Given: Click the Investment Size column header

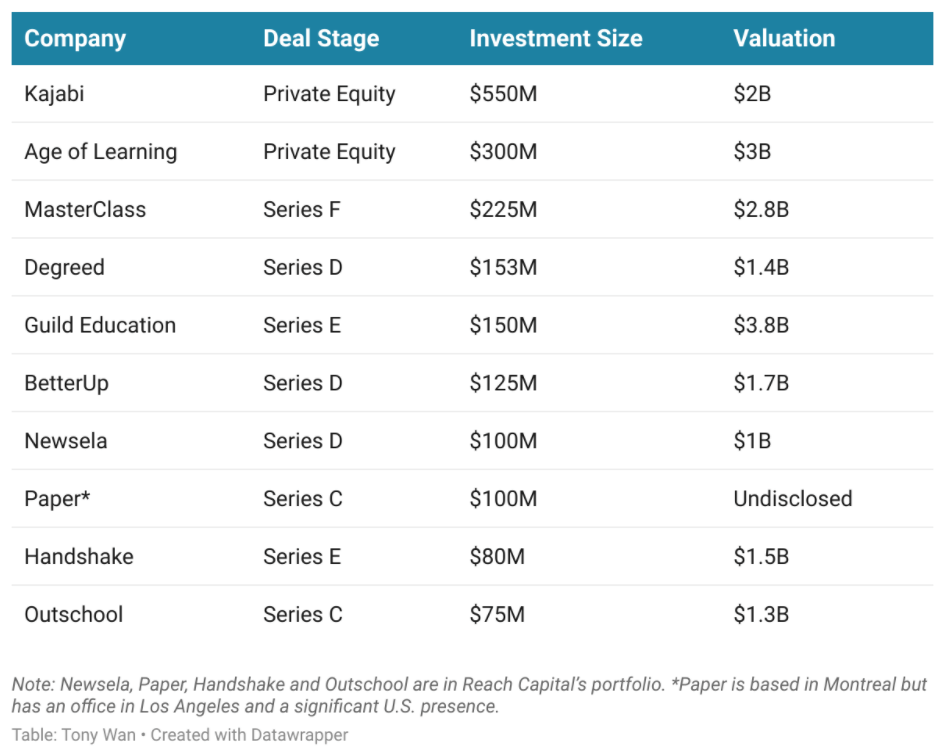Looking at the screenshot, I should coord(555,39).
